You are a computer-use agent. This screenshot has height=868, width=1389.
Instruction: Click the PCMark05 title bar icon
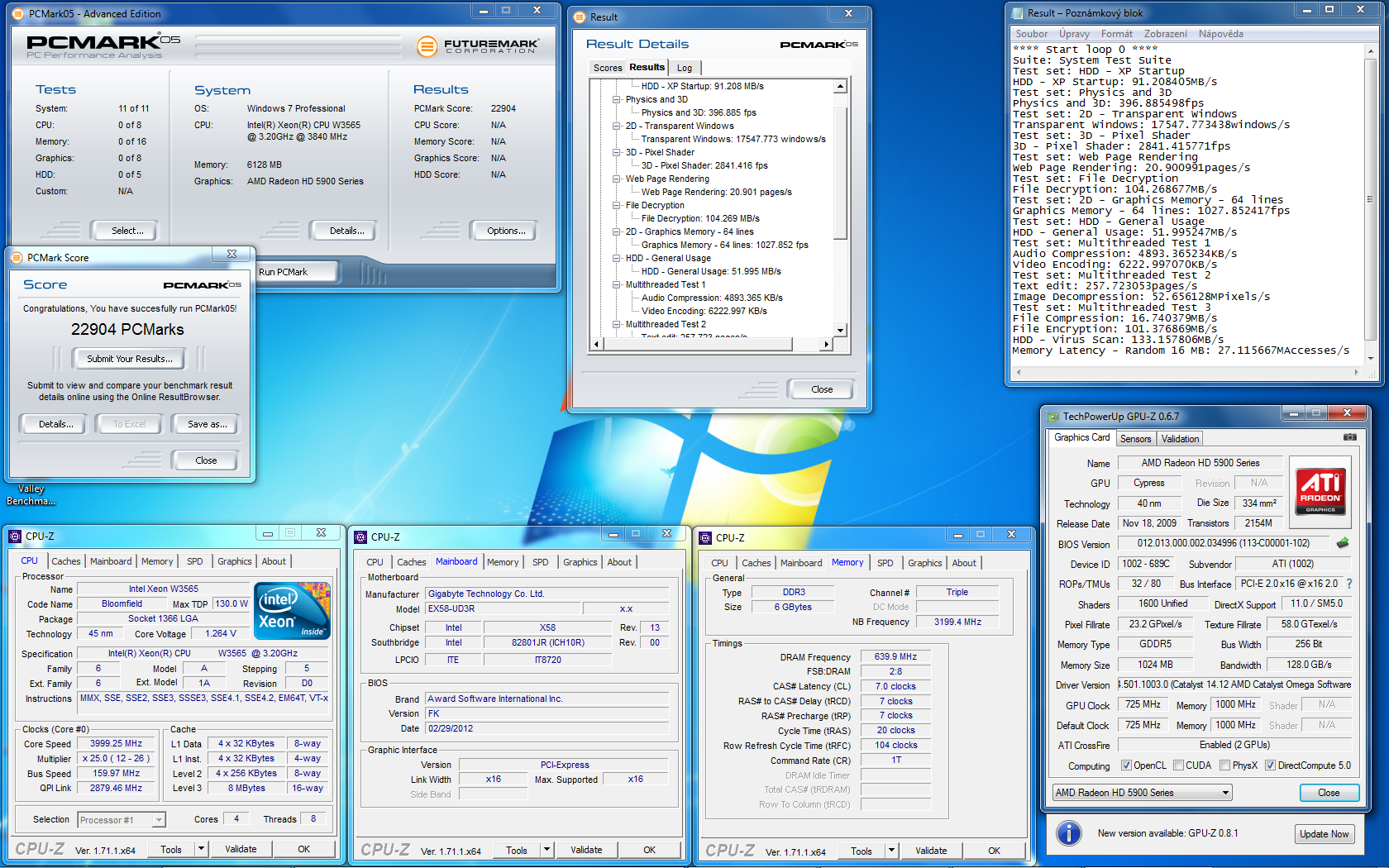click(18, 13)
